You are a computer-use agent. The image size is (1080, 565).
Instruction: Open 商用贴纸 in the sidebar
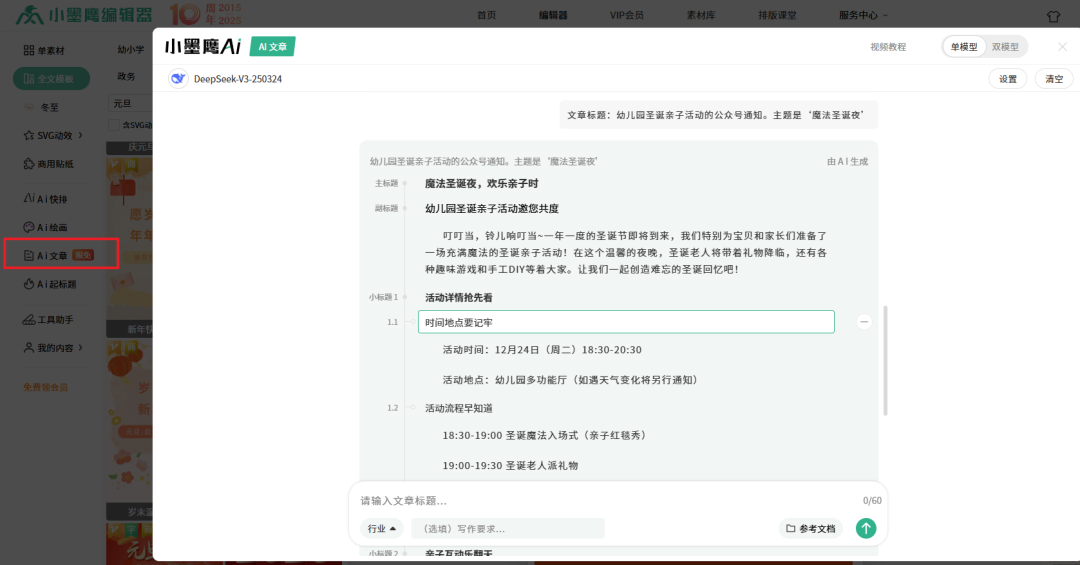48,164
